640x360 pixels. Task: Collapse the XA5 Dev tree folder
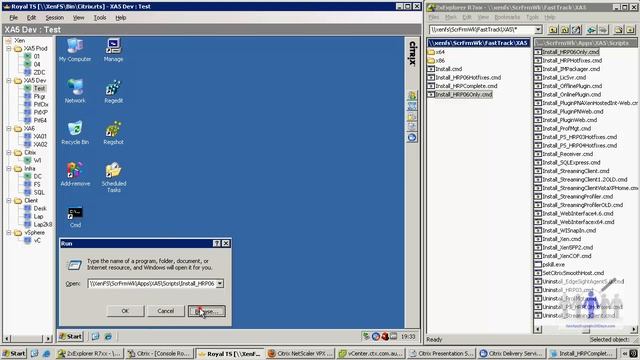(x=9, y=80)
